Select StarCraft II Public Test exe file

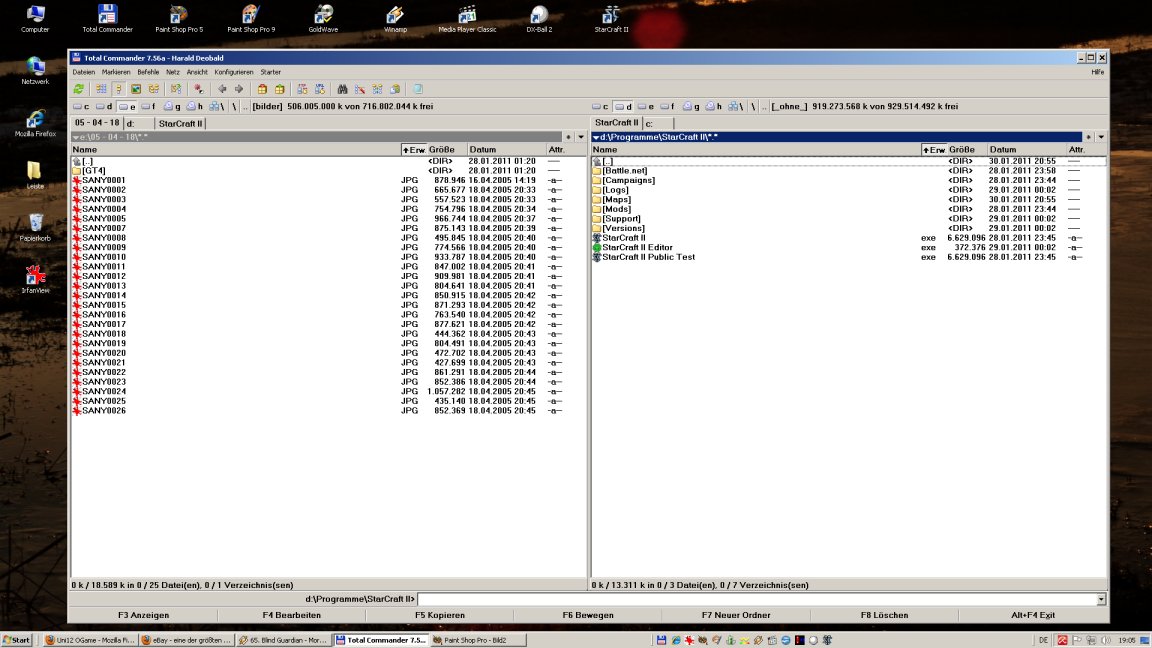(648, 257)
